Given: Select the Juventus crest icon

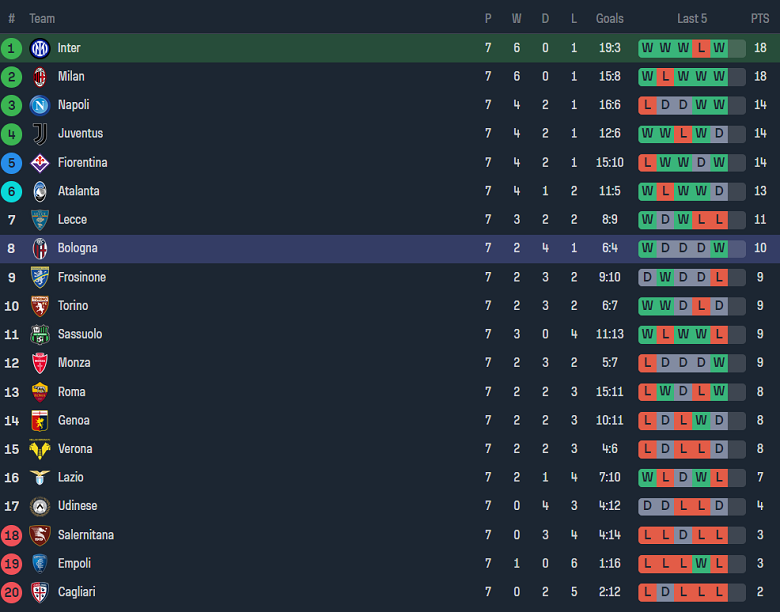Looking at the screenshot, I should coord(40,134).
